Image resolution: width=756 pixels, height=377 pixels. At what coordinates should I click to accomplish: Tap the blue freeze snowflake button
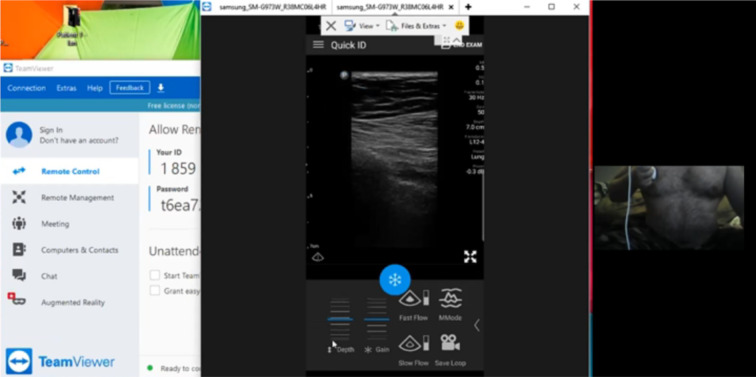click(x=395, y=280)
